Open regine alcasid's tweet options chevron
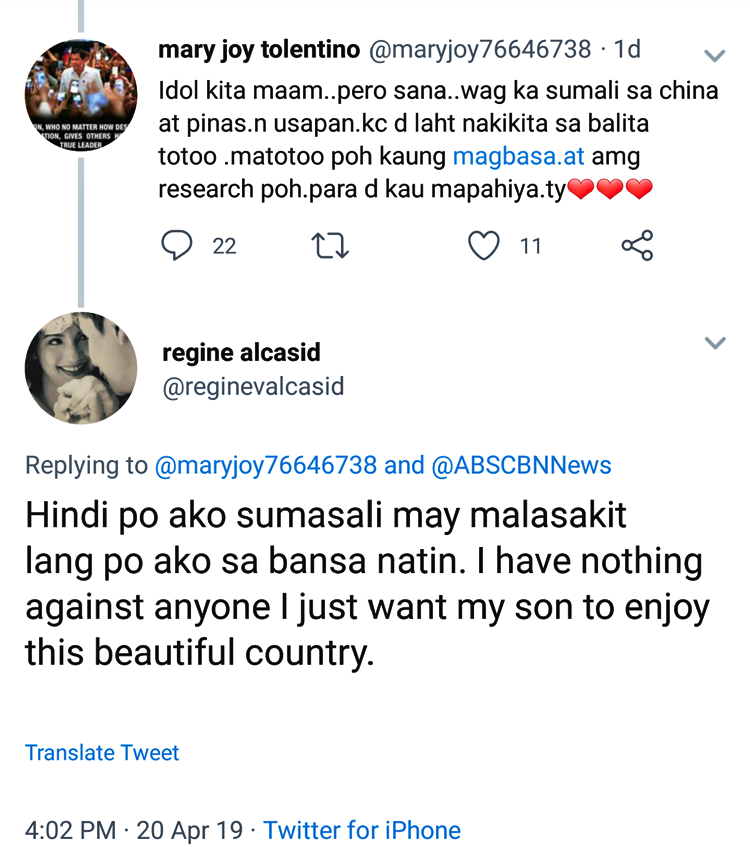 click(x=714, y=343)
